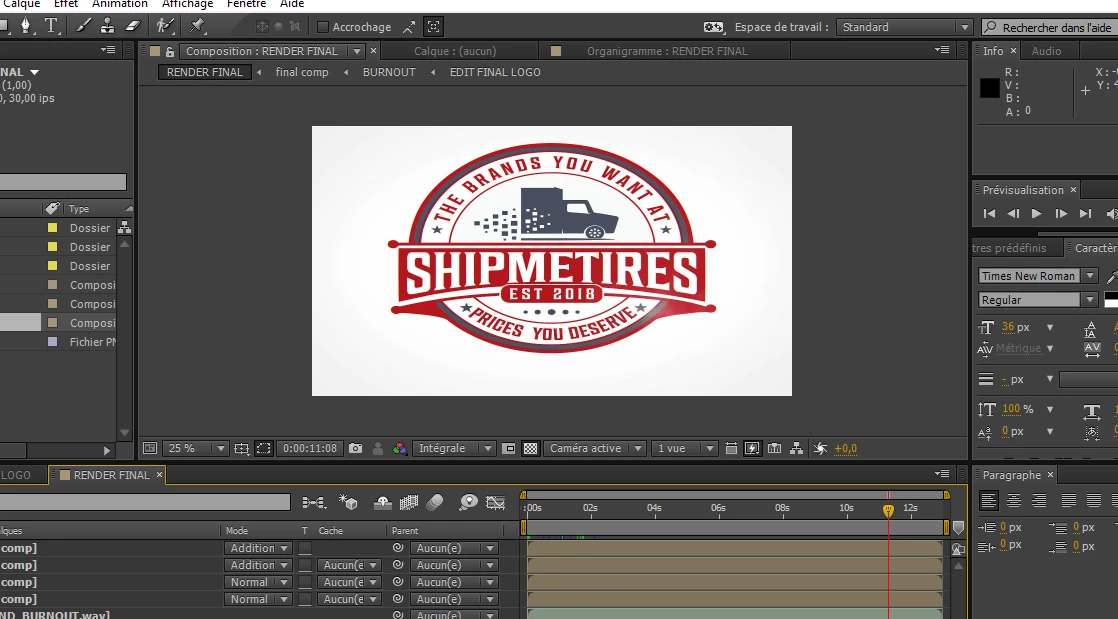Open the Affichage menu
1118x619 pixels.
188,4
